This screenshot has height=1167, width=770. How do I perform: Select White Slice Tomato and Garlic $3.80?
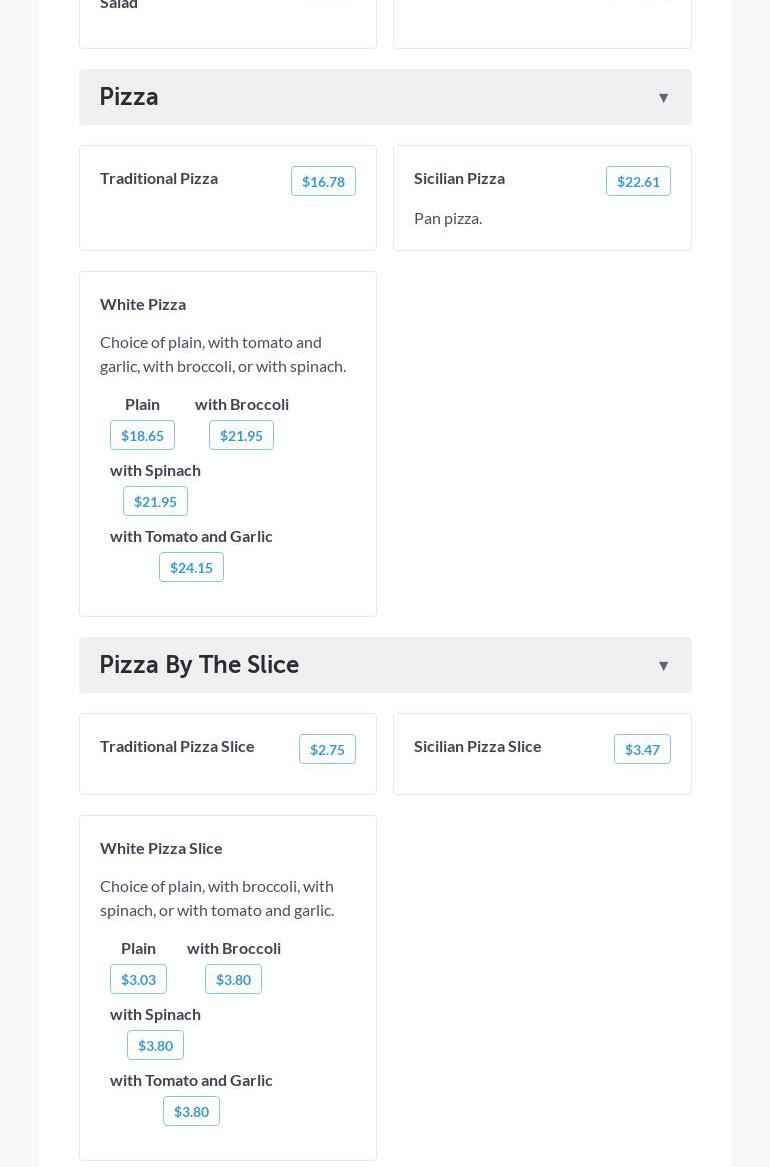[x=191, y=1111]
